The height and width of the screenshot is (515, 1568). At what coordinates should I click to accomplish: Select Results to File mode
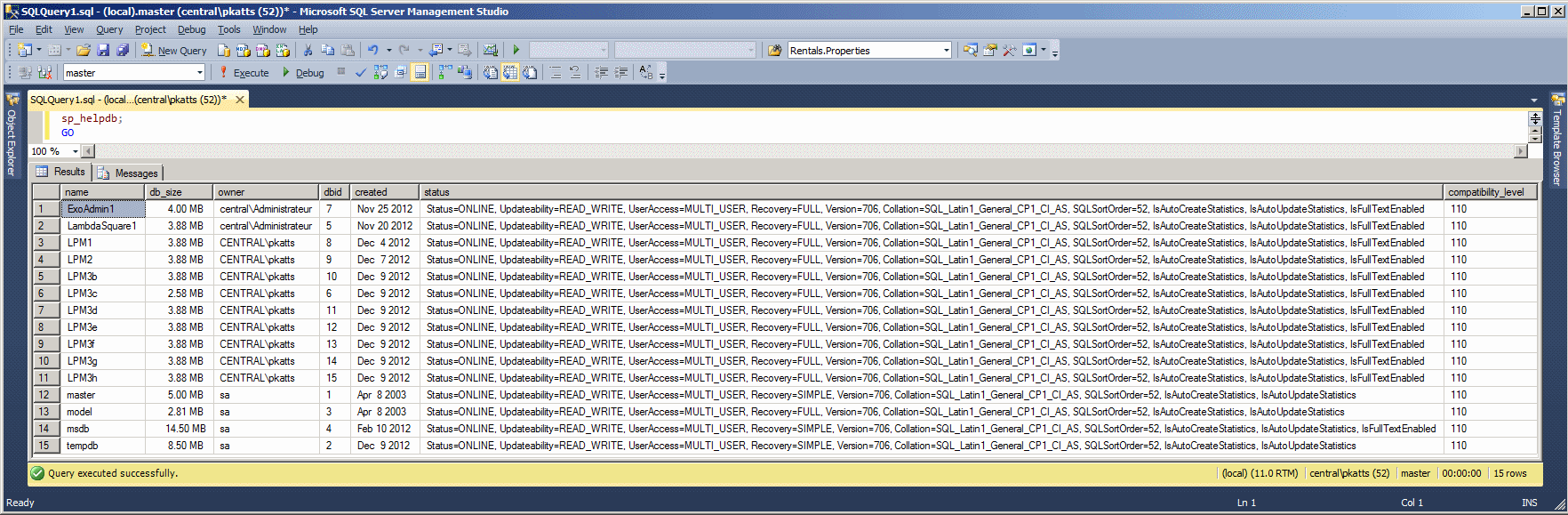click(530, 73)
